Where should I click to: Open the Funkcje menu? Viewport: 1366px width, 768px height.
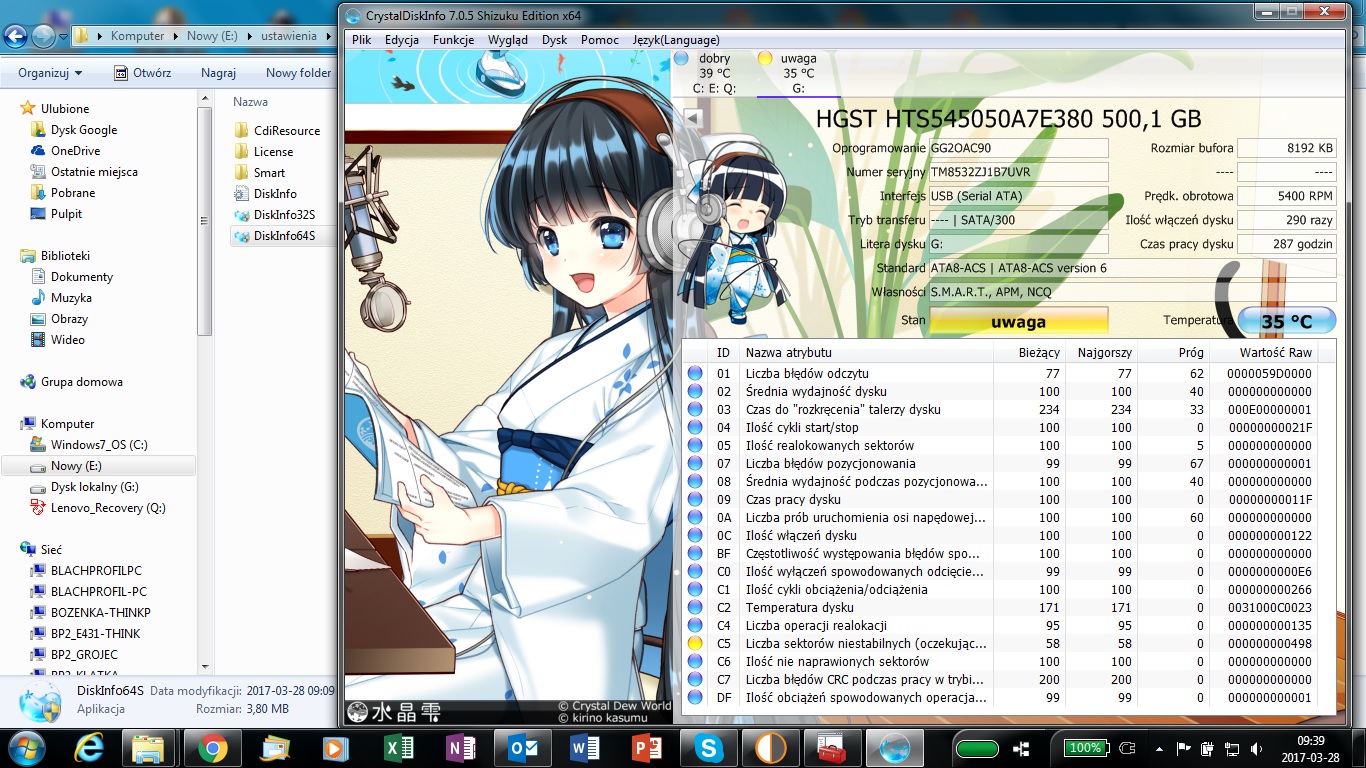pyautogui.click(x=453, y=40)
